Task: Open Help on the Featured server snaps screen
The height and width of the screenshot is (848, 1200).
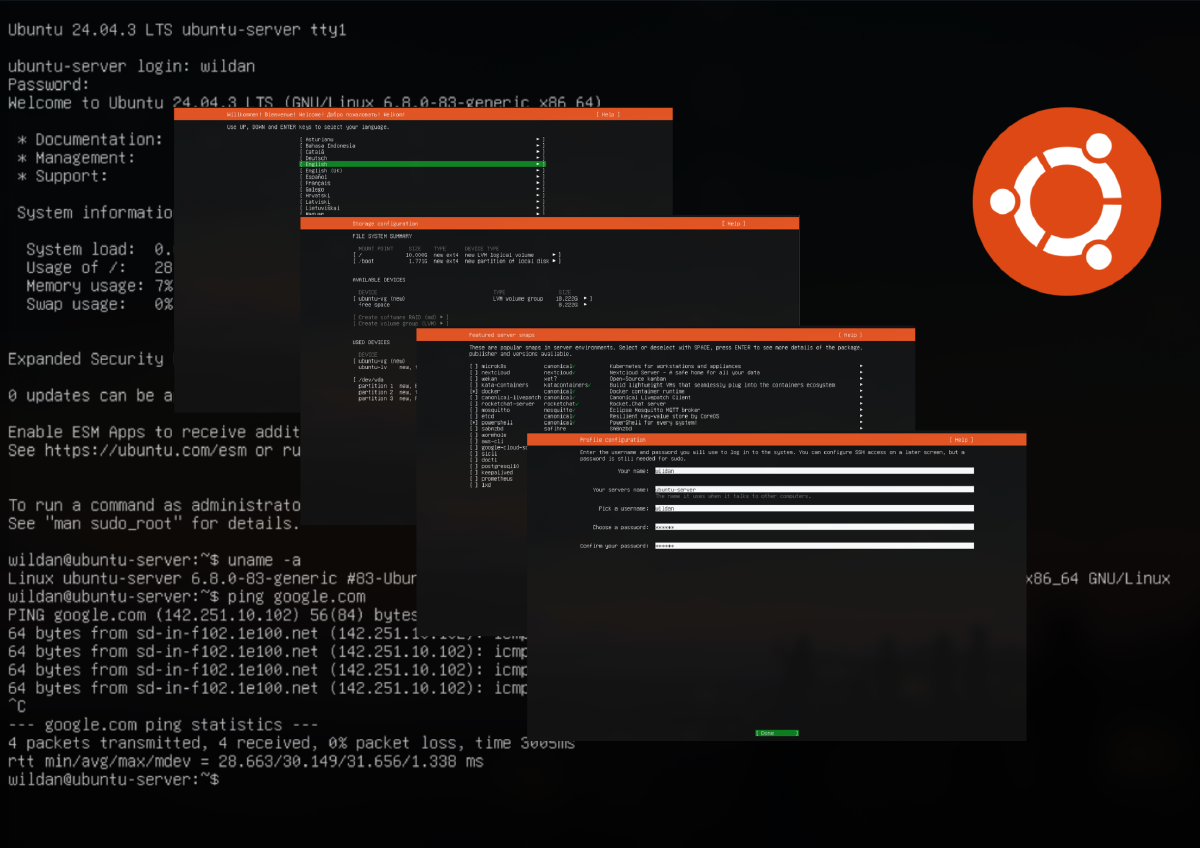Action: coord(849,334)
